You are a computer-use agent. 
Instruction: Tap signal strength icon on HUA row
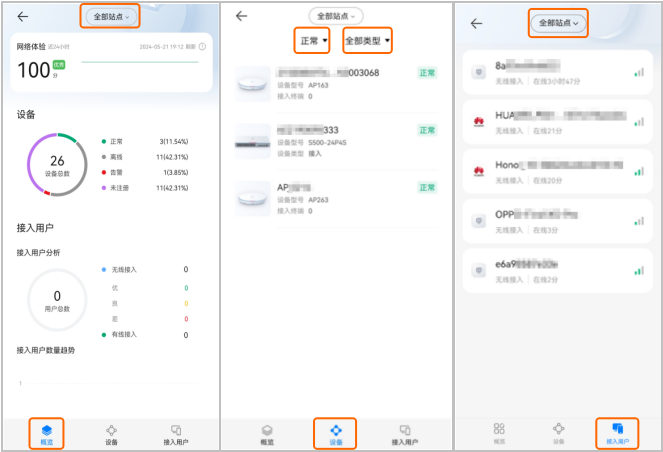(x=639, y=122)
